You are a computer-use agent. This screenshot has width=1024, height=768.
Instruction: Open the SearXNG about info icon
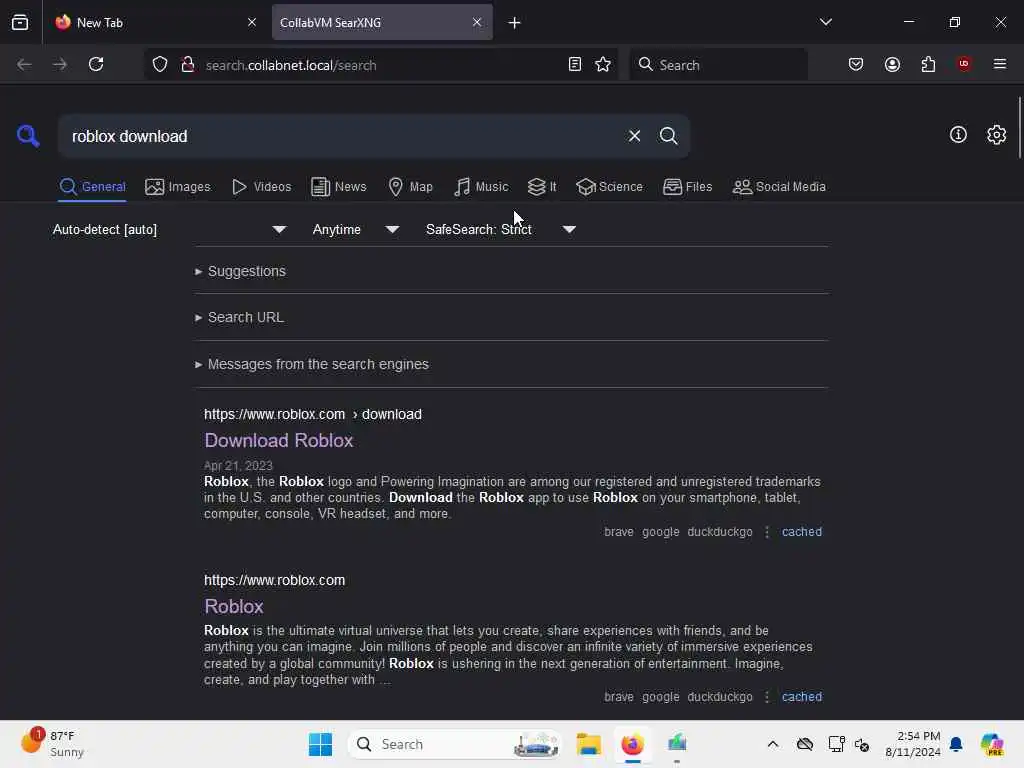pyautogui.click(x=958, y=135)
